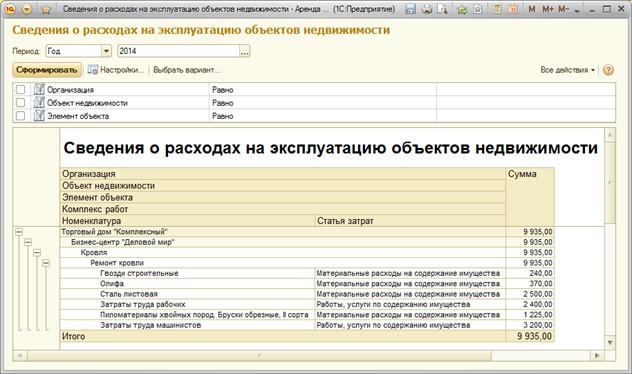The image size is (632, 374).
Task: Collapse the Торговый дом "Комплексный" group
Action: coord(19,232)
